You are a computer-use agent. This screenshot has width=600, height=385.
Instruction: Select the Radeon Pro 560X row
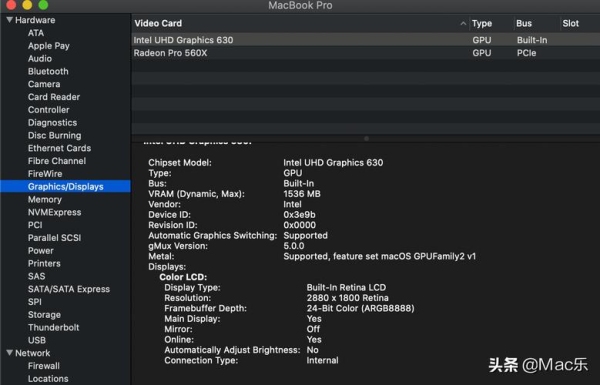tap(366, 53)
